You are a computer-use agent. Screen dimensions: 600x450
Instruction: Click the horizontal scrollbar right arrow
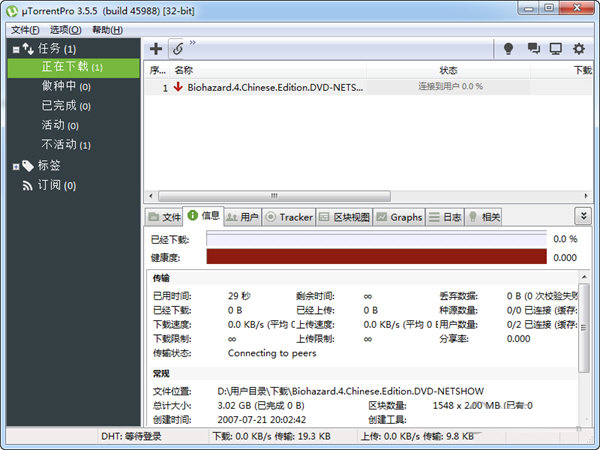tap(586, 196)
